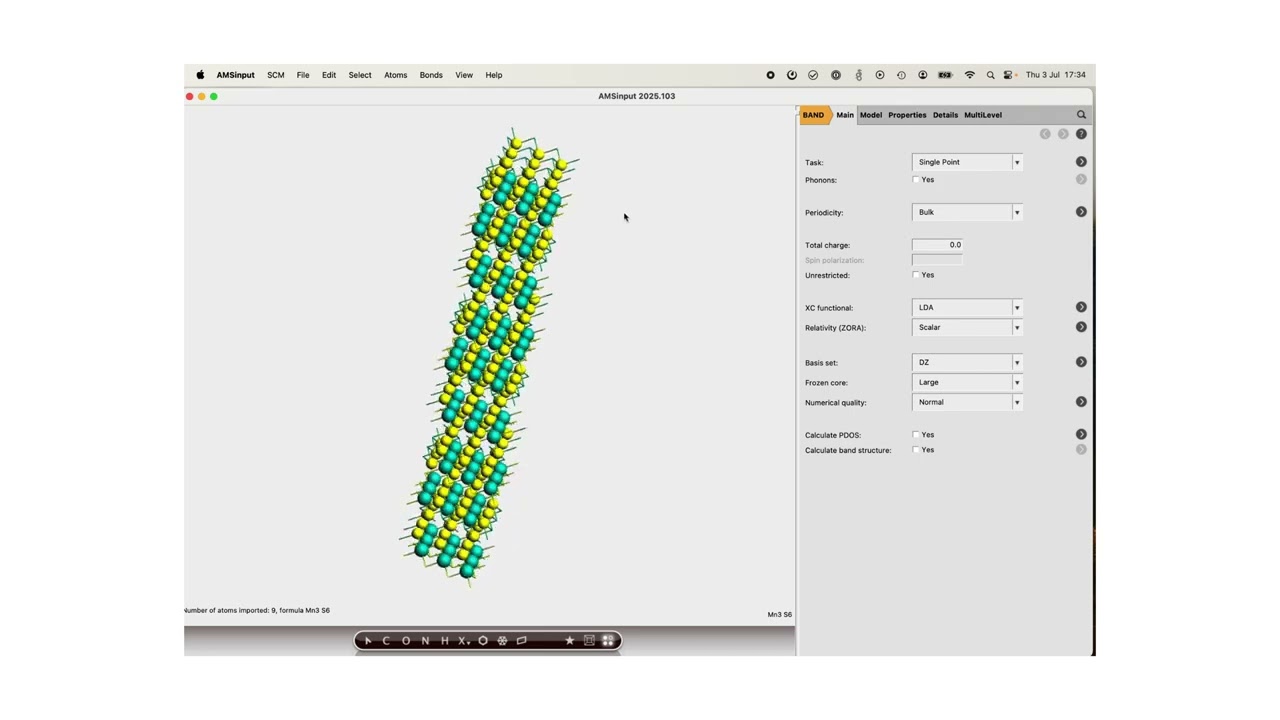
Task: Open the Wi-Fi status menu
Action: coord(969,75)
